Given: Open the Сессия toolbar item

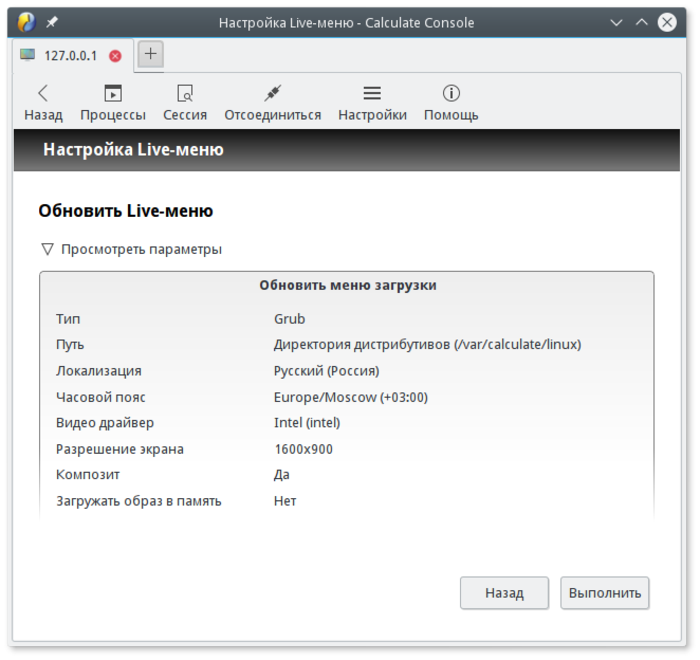Looking at the screenshot, I should click(x=185, y=103).
